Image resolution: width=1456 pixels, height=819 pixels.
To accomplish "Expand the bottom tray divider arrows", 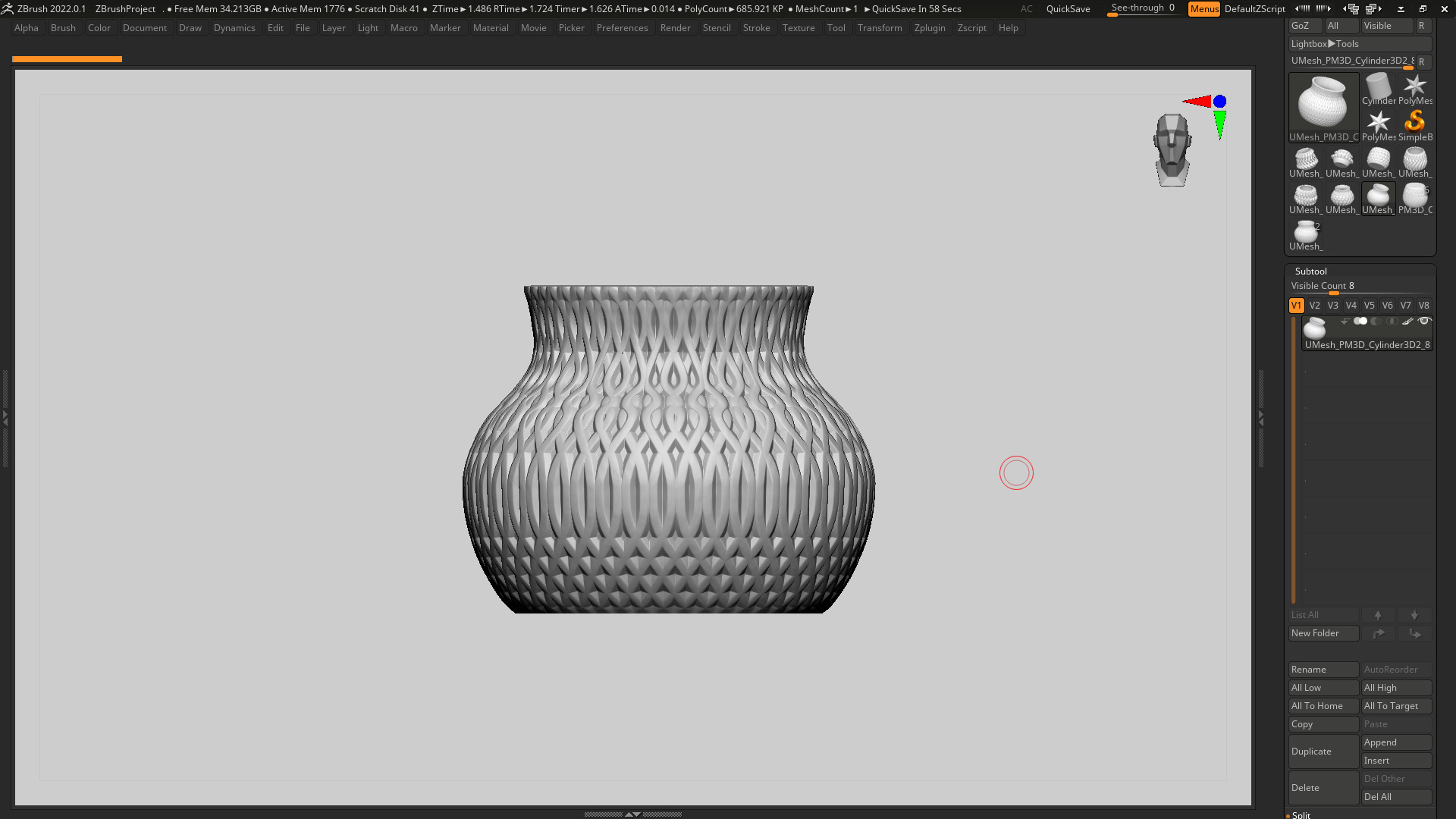I will [x=632, y=814].
